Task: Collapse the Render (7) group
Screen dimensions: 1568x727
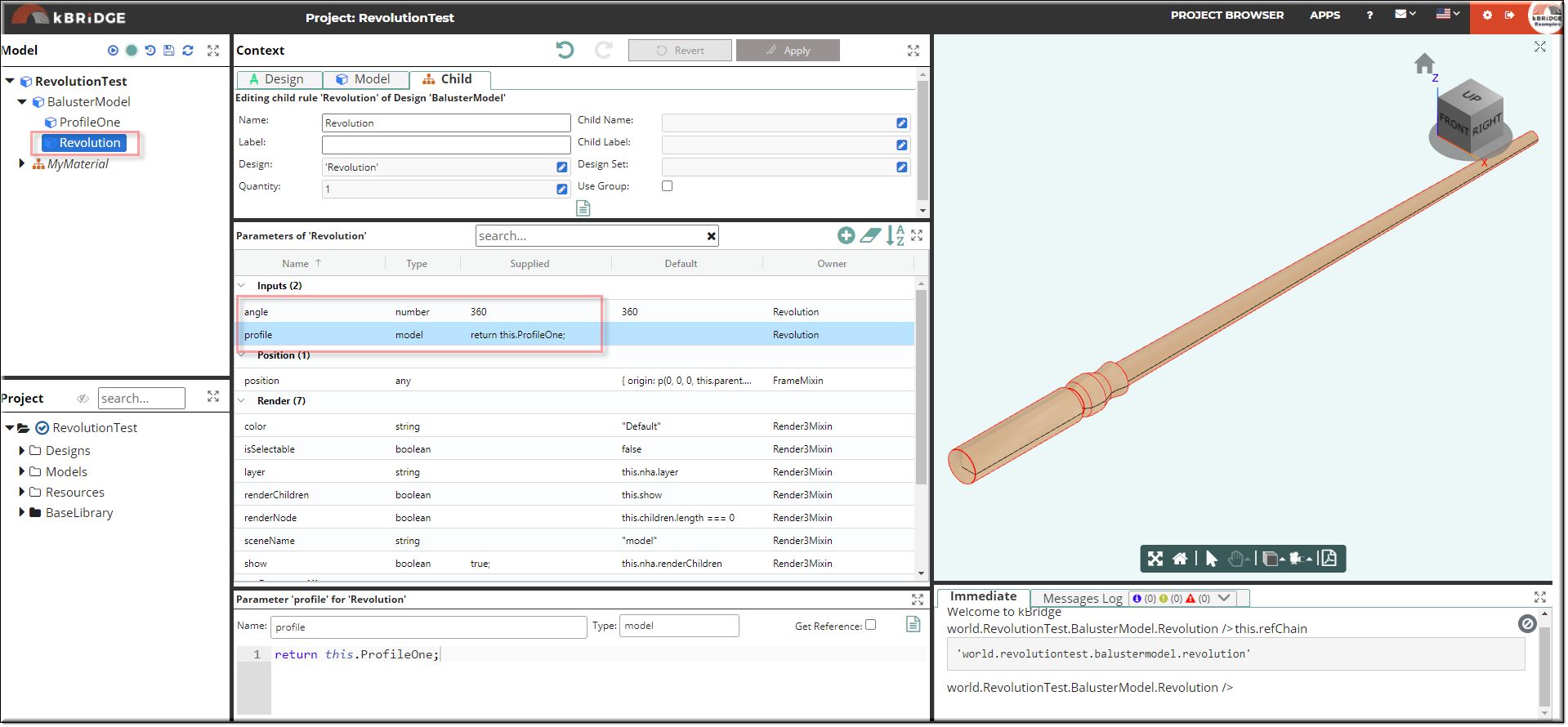Action: coord(242,400)
